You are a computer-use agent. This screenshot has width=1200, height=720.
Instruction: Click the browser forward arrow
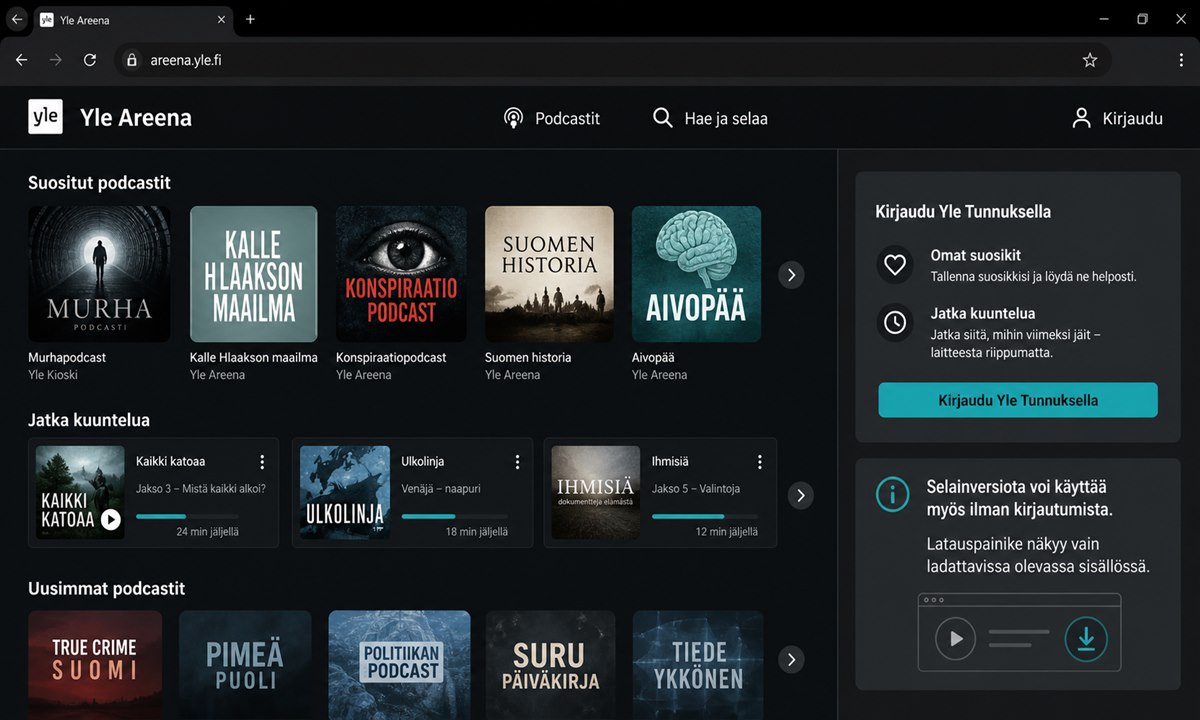click(x=56, y=60)
